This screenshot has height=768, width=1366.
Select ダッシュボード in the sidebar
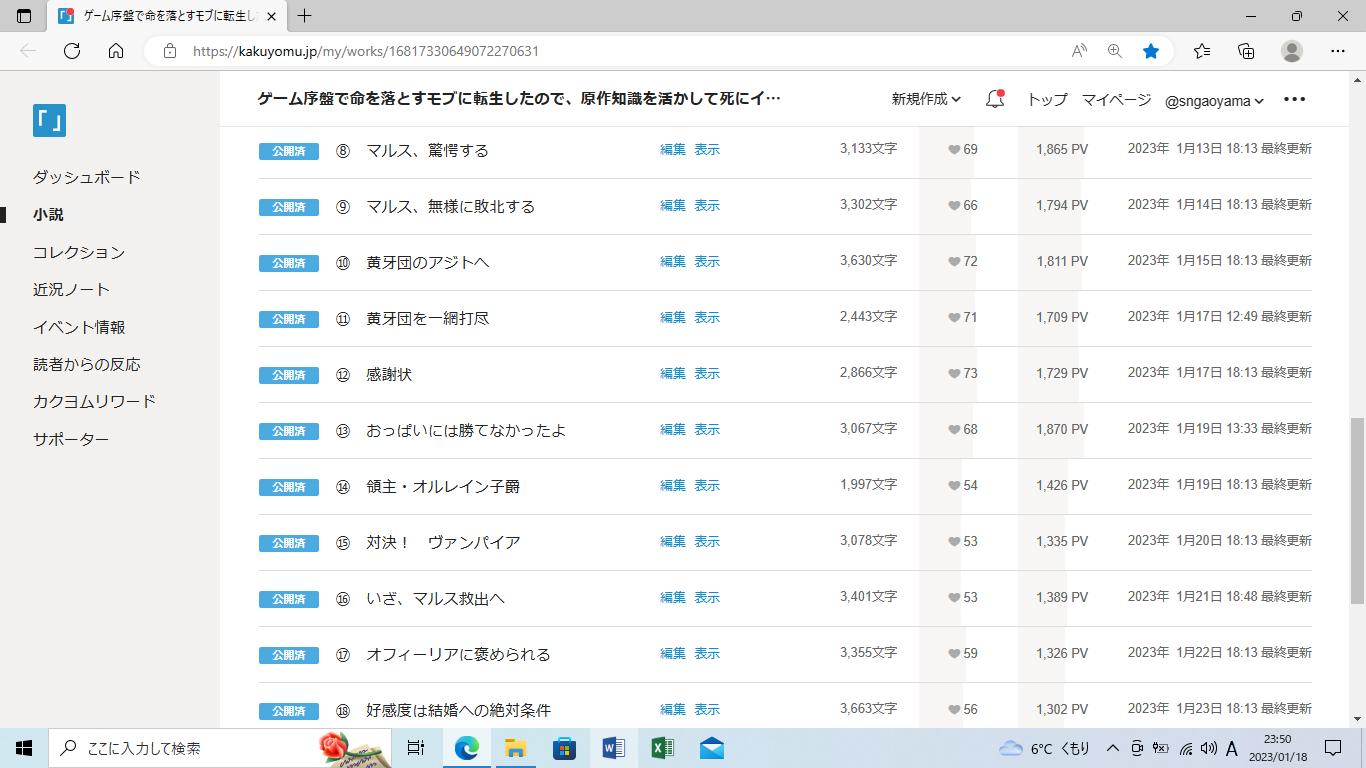(87, 177)
